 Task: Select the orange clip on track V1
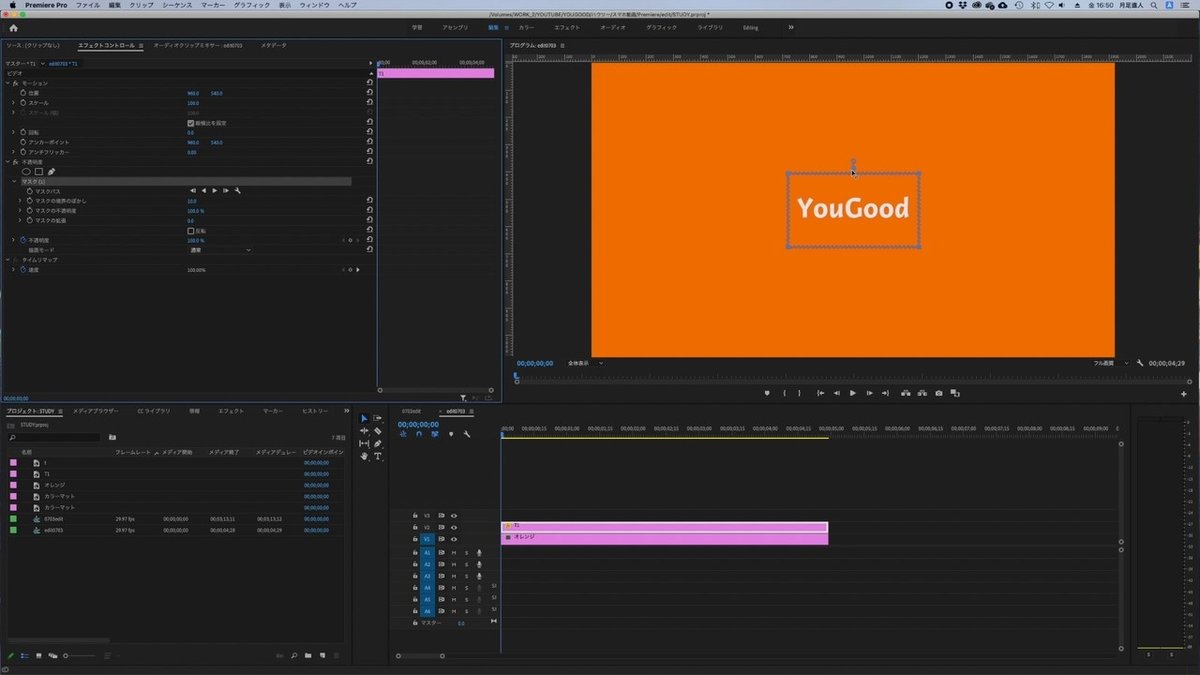pos(665,538)
